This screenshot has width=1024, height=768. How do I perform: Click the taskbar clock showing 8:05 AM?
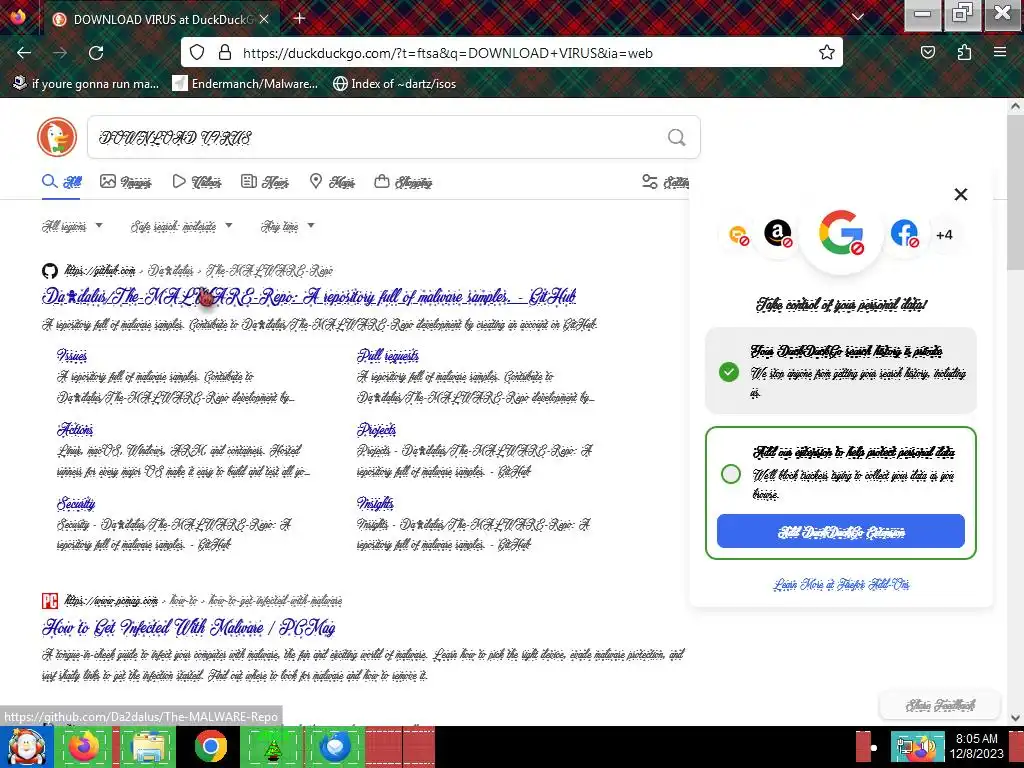coord(978,746)
